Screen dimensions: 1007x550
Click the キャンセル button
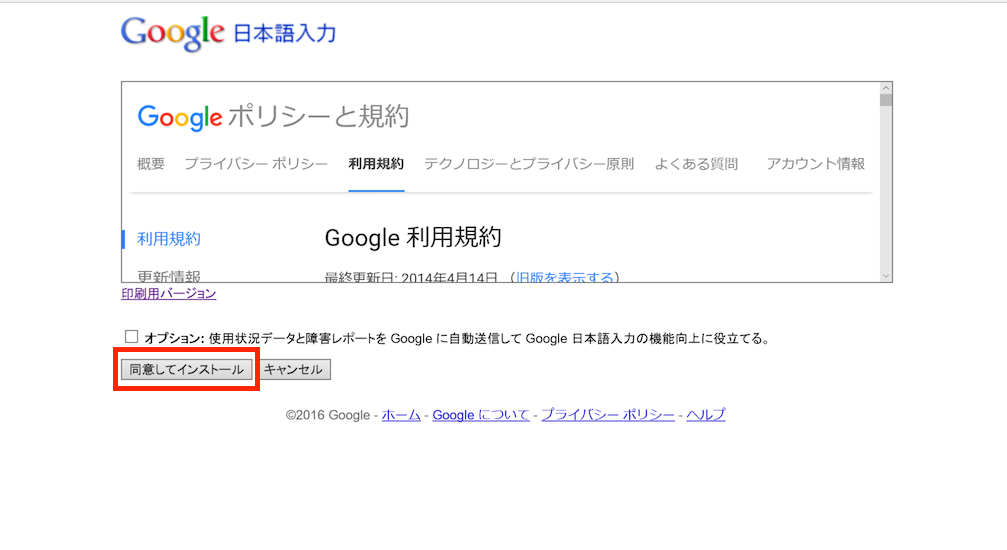[x=293, y=369]
